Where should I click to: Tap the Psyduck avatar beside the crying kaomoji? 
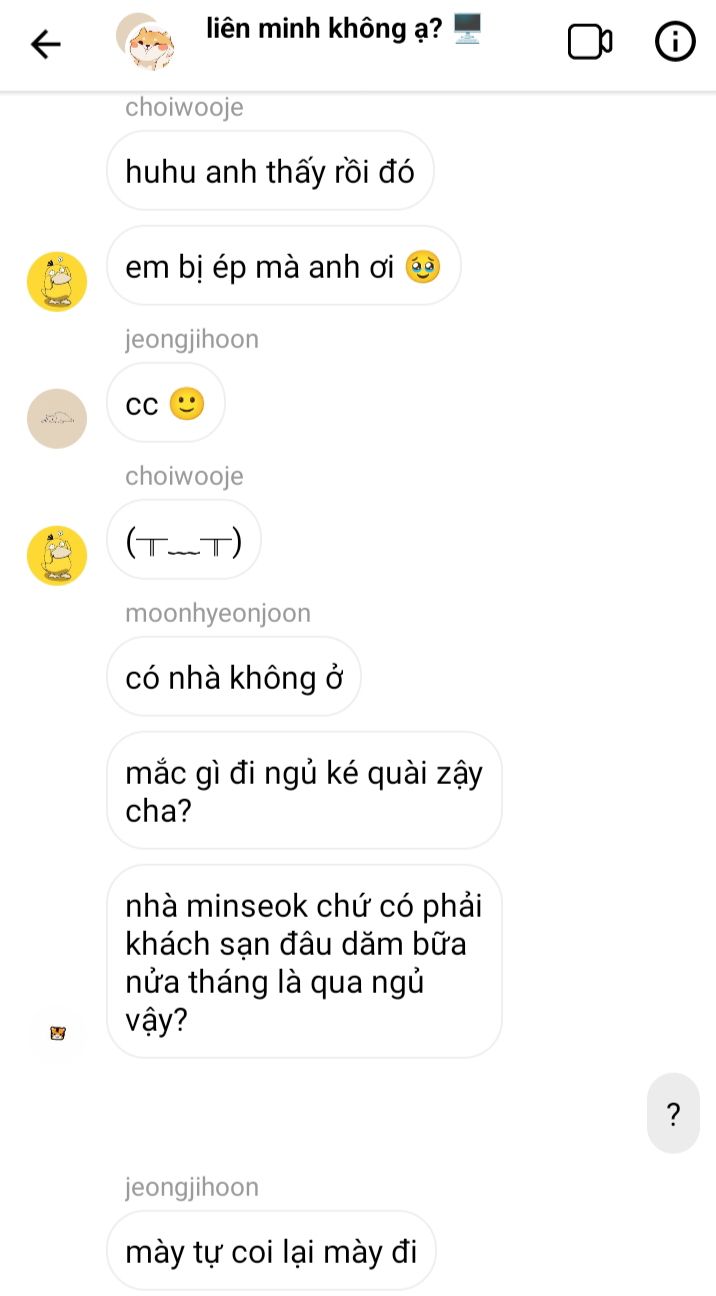coord(56,555)
